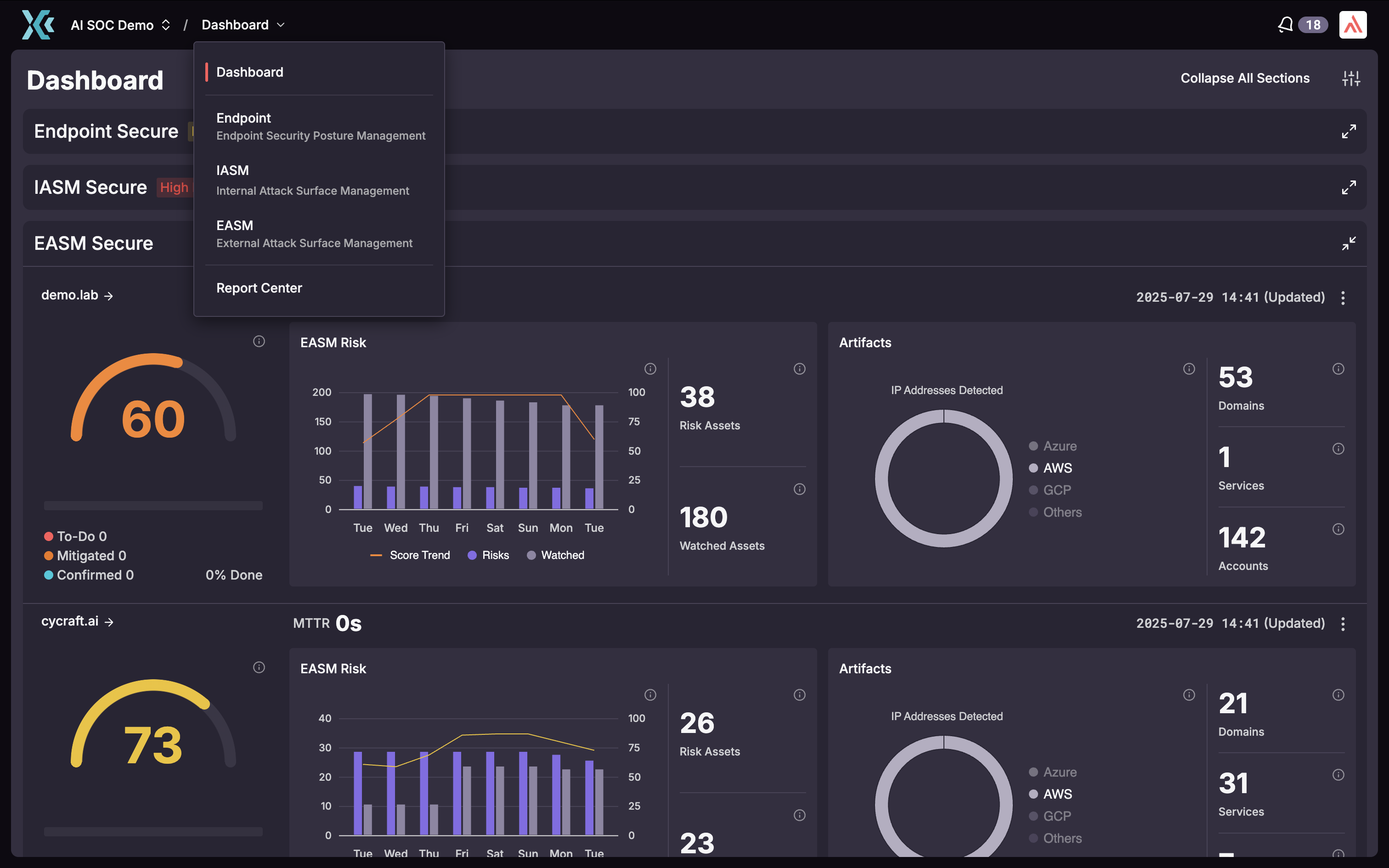Click the CyCraft logo in the top-left

[x=37, y=24]
